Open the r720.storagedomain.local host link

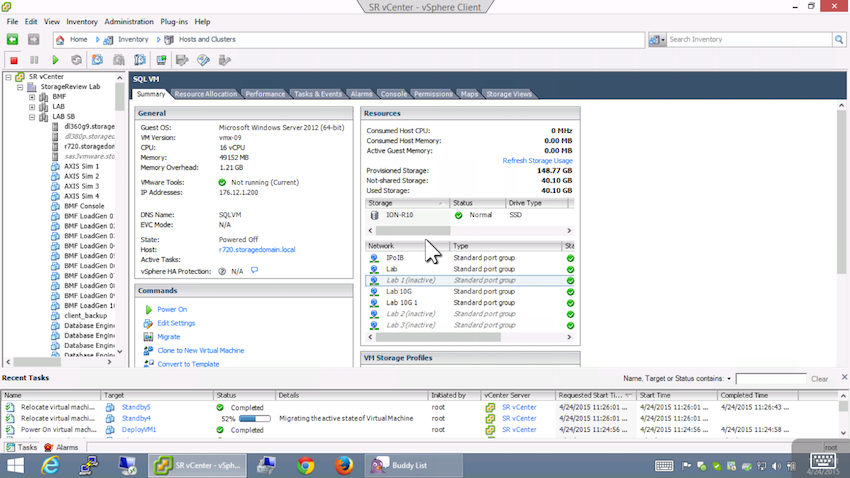pos(257,250)
